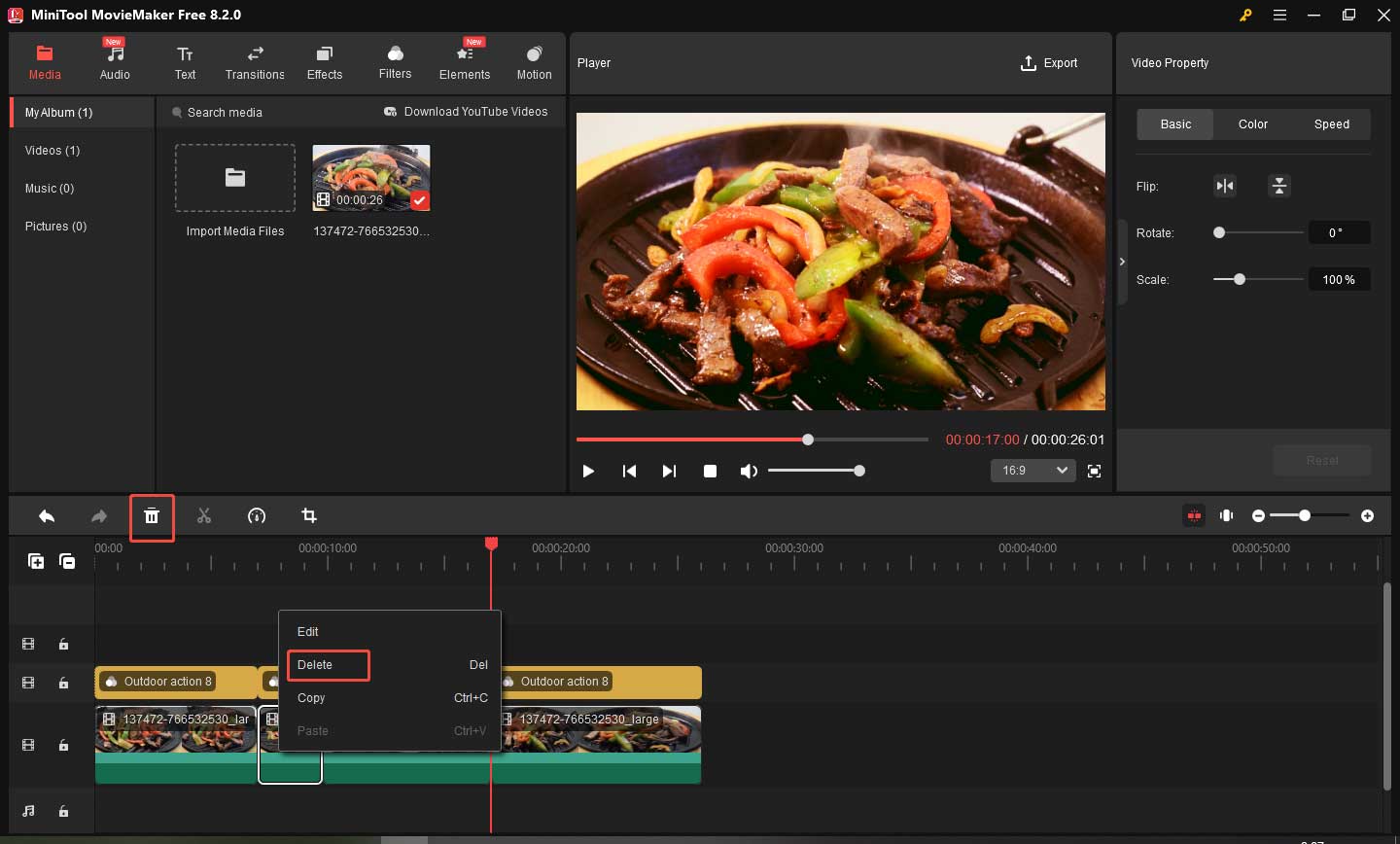Open the Elements tab
Screen dimensions: 1400x844
point(465,62)
